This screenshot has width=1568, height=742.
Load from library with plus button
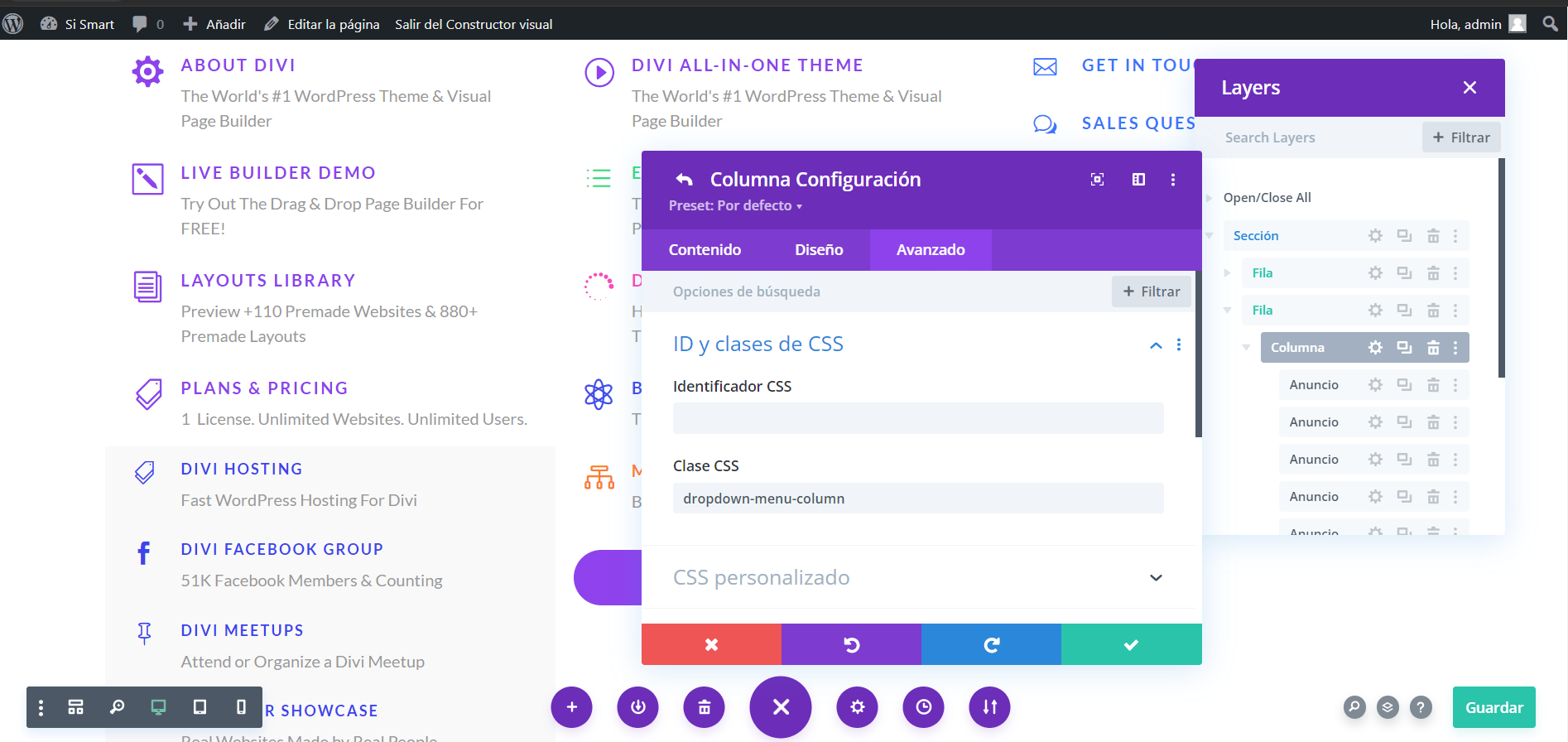coord(571,707)
